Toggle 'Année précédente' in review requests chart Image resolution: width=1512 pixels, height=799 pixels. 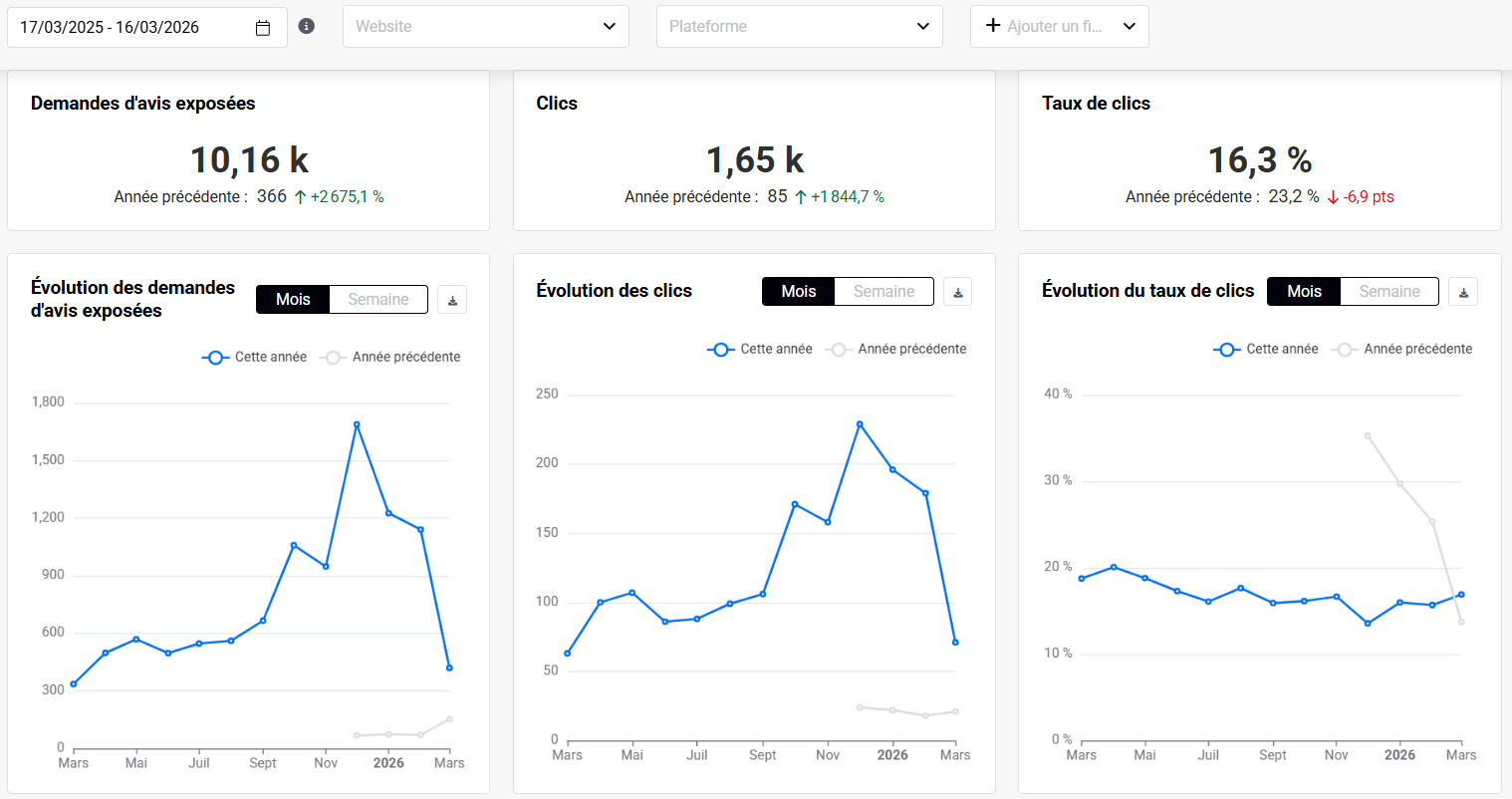[x=390, y=357]
